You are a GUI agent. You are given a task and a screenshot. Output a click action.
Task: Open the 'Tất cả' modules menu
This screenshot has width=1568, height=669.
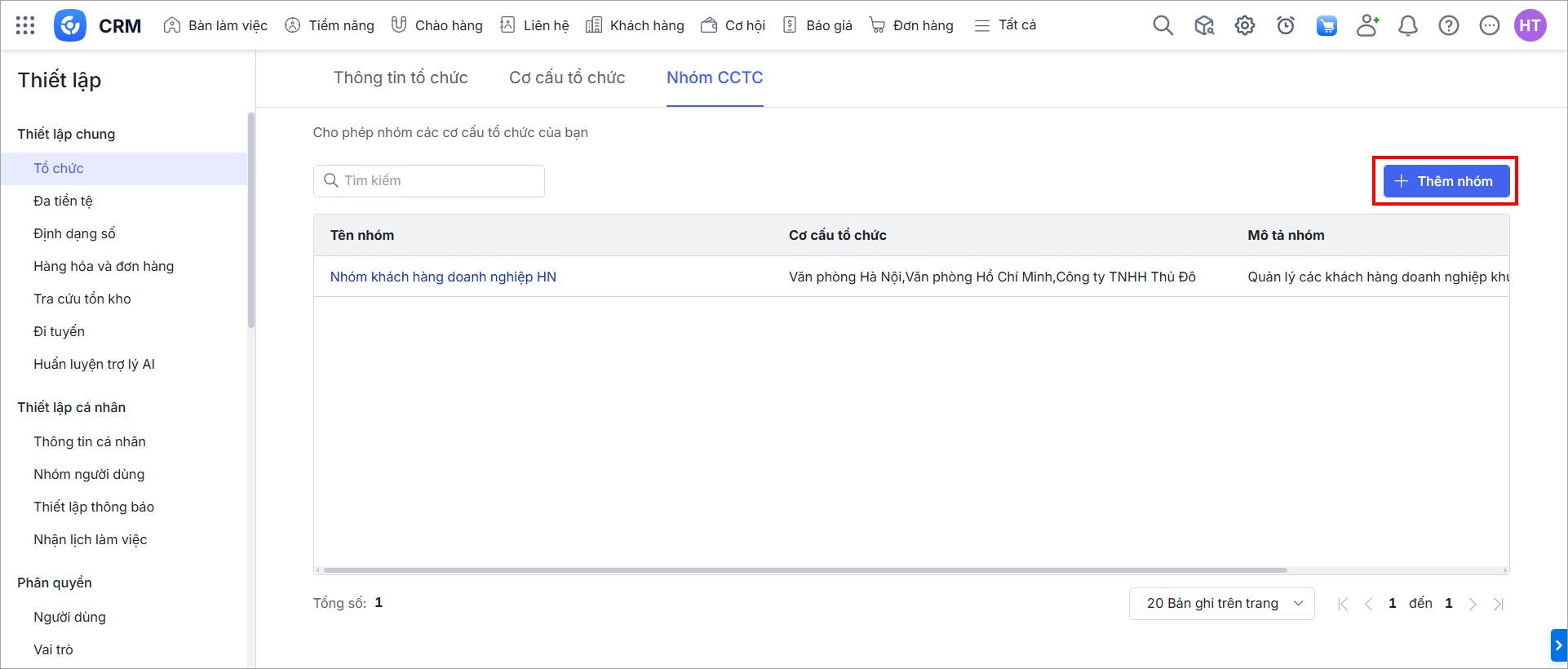(1006, 25)
